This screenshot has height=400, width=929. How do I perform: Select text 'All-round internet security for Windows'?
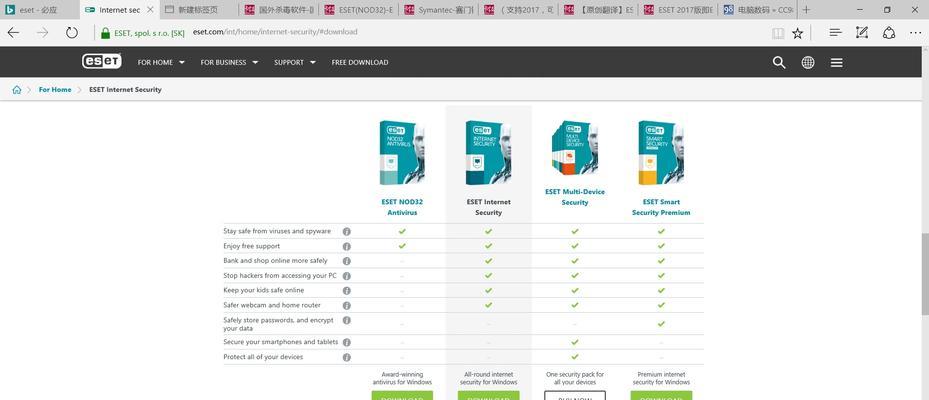[488, 378]
